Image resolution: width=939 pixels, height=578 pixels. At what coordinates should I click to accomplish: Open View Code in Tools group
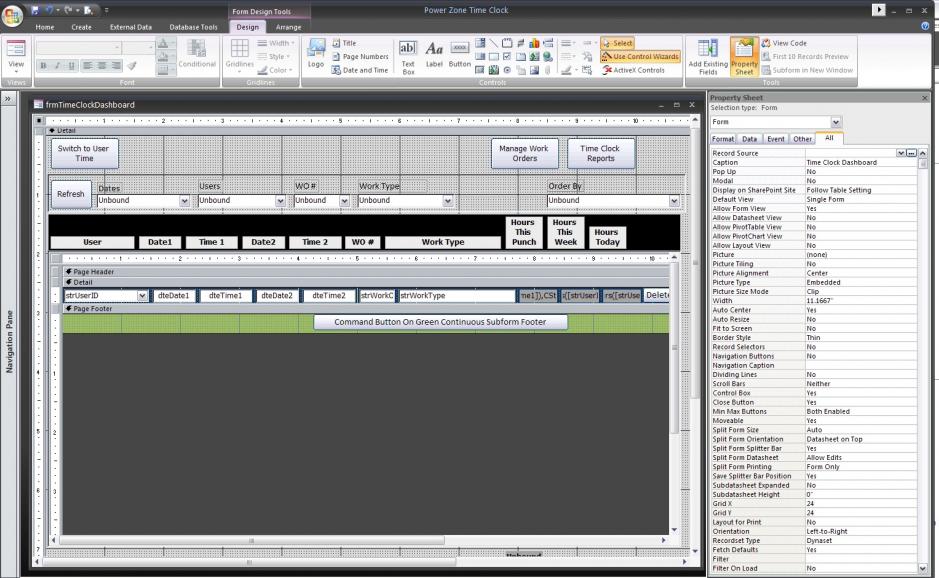784,43
